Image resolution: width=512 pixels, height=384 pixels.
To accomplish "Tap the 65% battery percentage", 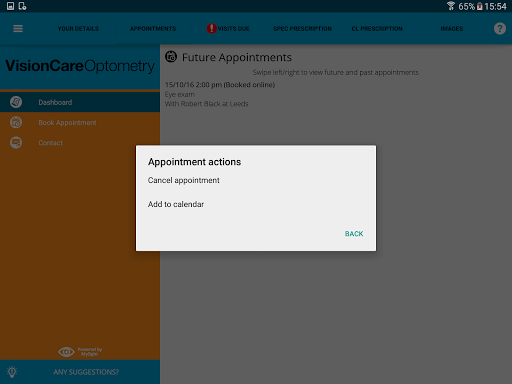I will tap(466, 6).
